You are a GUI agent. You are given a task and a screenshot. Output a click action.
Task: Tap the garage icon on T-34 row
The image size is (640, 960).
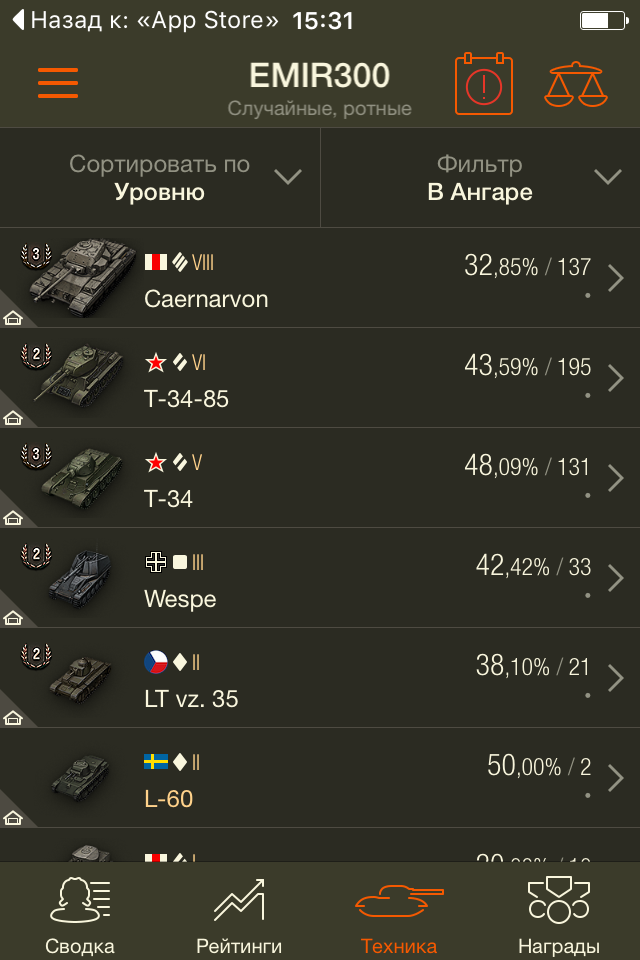[14, 518]
